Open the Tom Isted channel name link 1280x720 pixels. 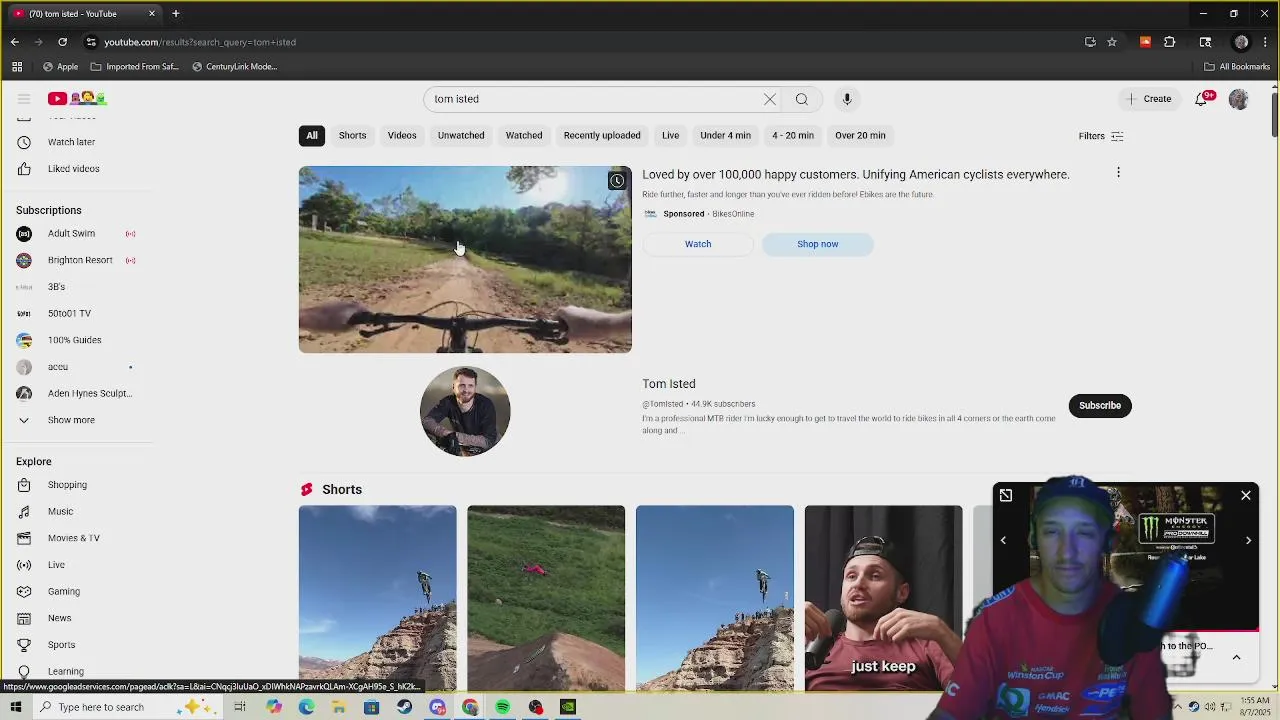669,384
